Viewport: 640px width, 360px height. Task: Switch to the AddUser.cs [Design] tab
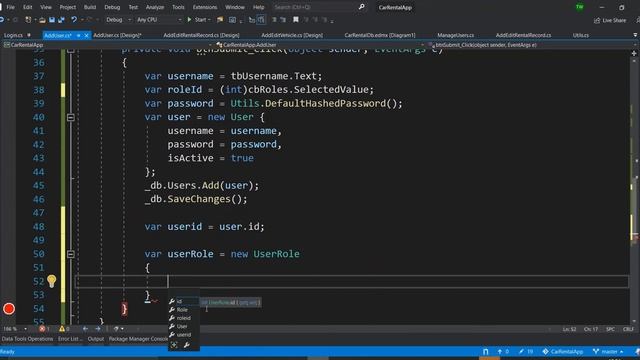tap(117, 36)
